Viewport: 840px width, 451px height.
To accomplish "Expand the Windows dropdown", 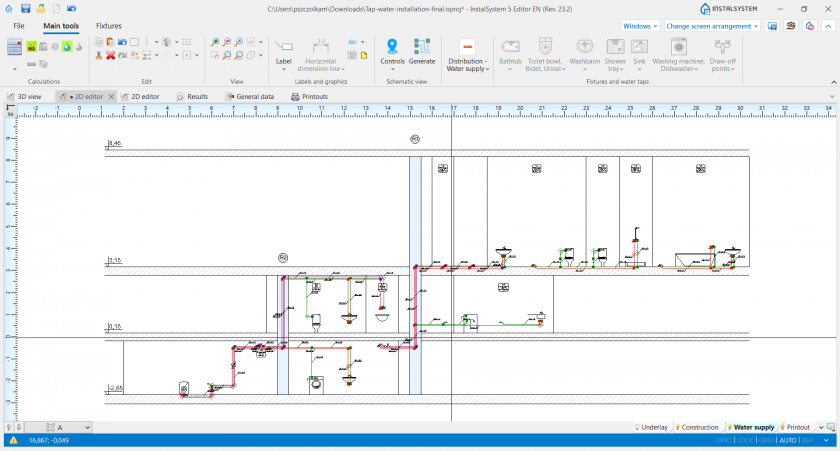I will 639,25.
